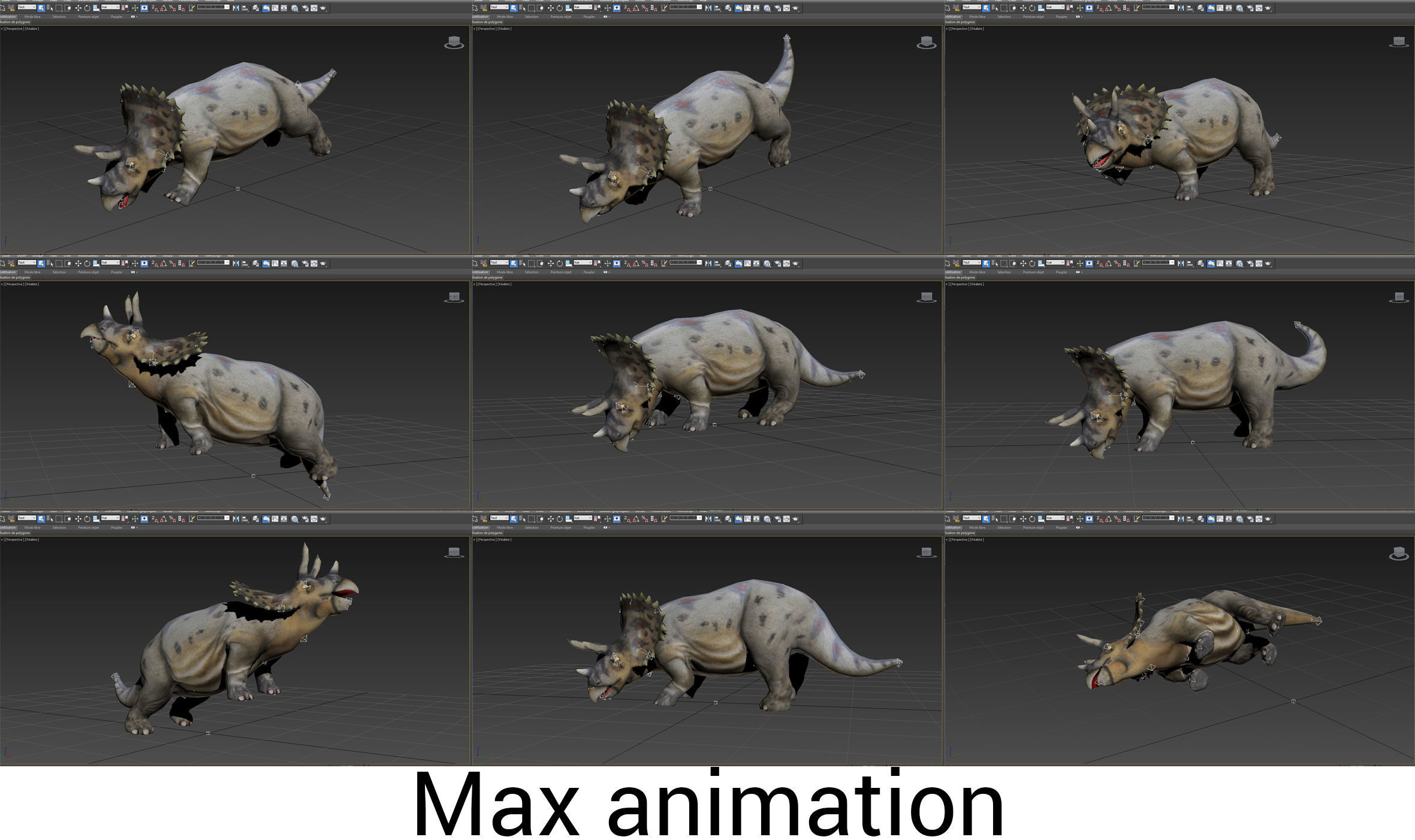Select Object tool in top-left screenshot toolbar

click(41, 8)
